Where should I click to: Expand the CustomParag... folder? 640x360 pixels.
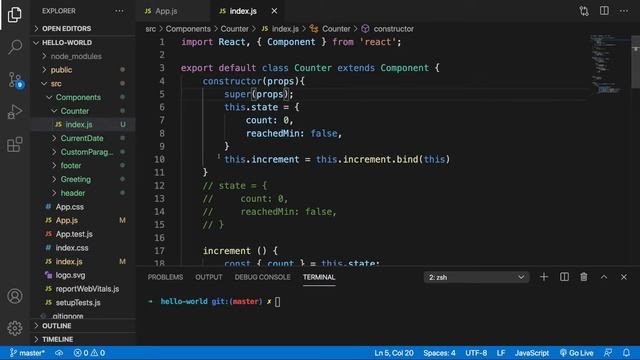pyautogui.click(x=83, y=152)
